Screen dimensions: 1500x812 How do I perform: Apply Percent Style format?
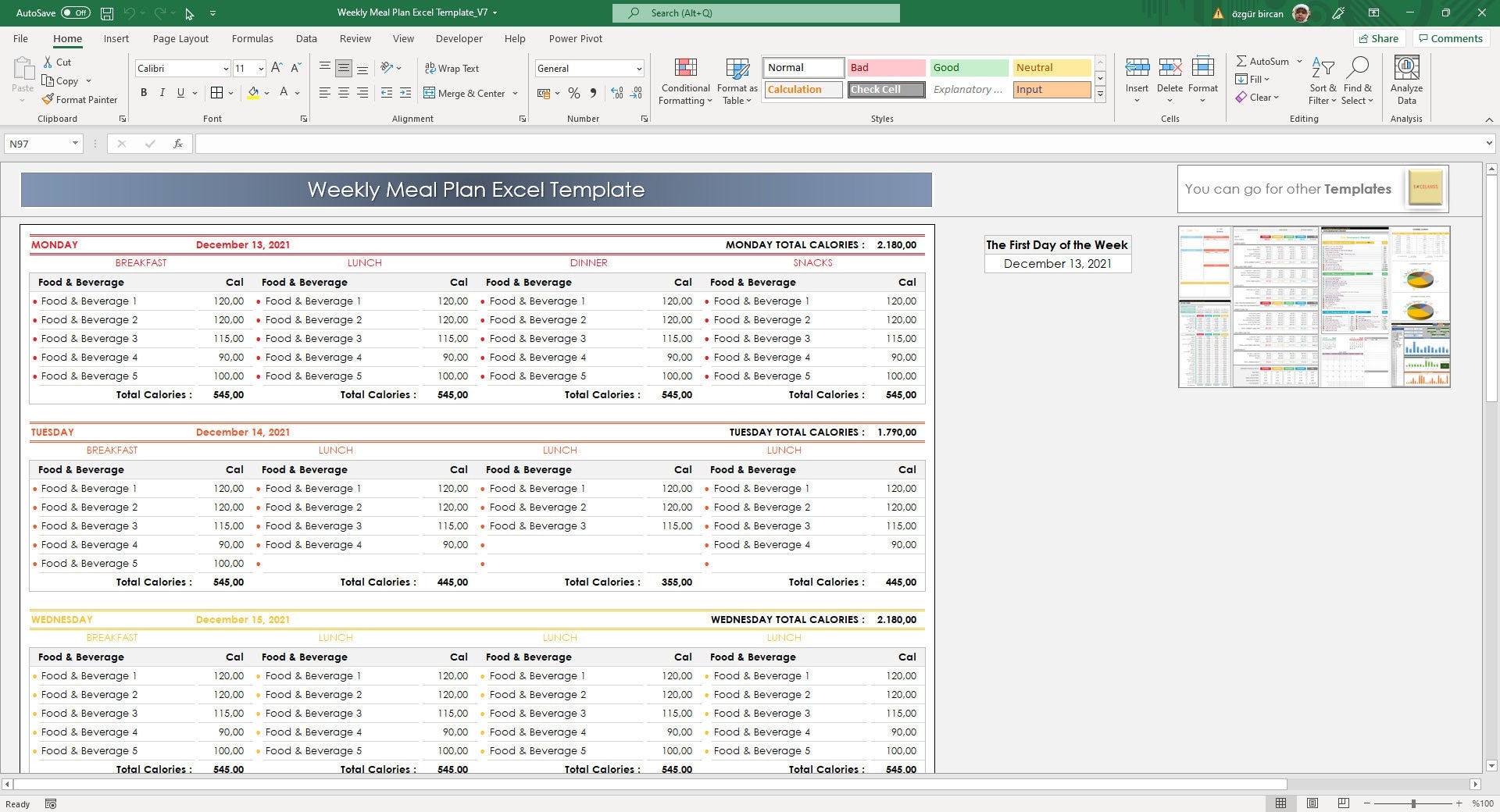click(574, 94)
